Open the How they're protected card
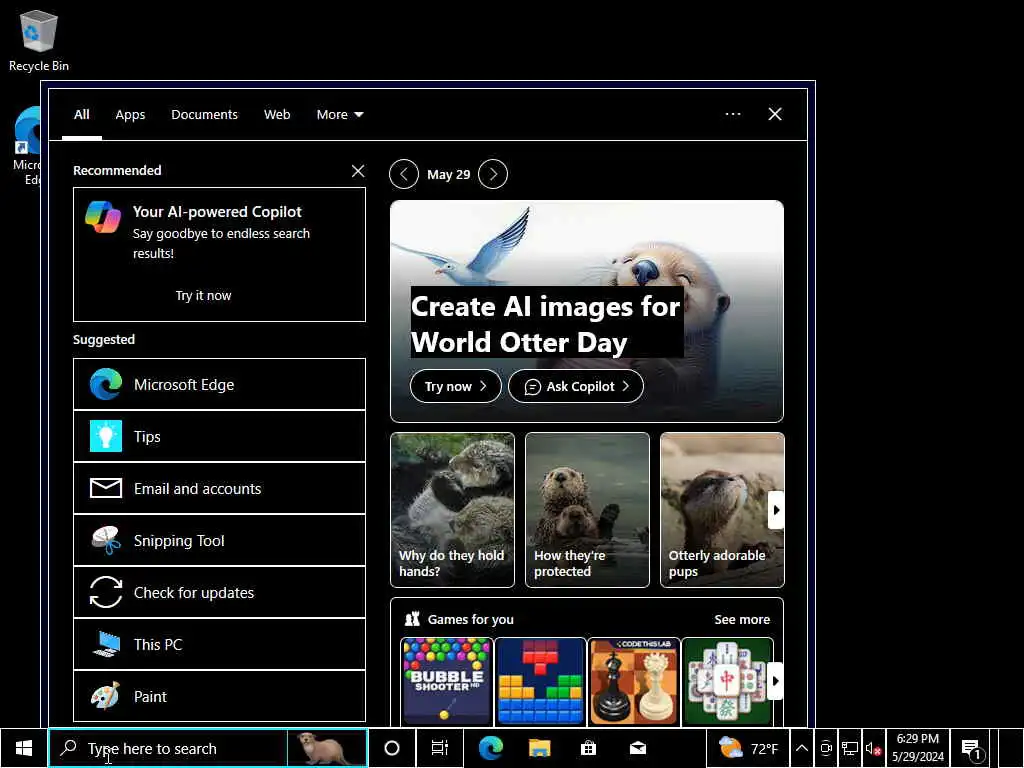 pos(587,510)
